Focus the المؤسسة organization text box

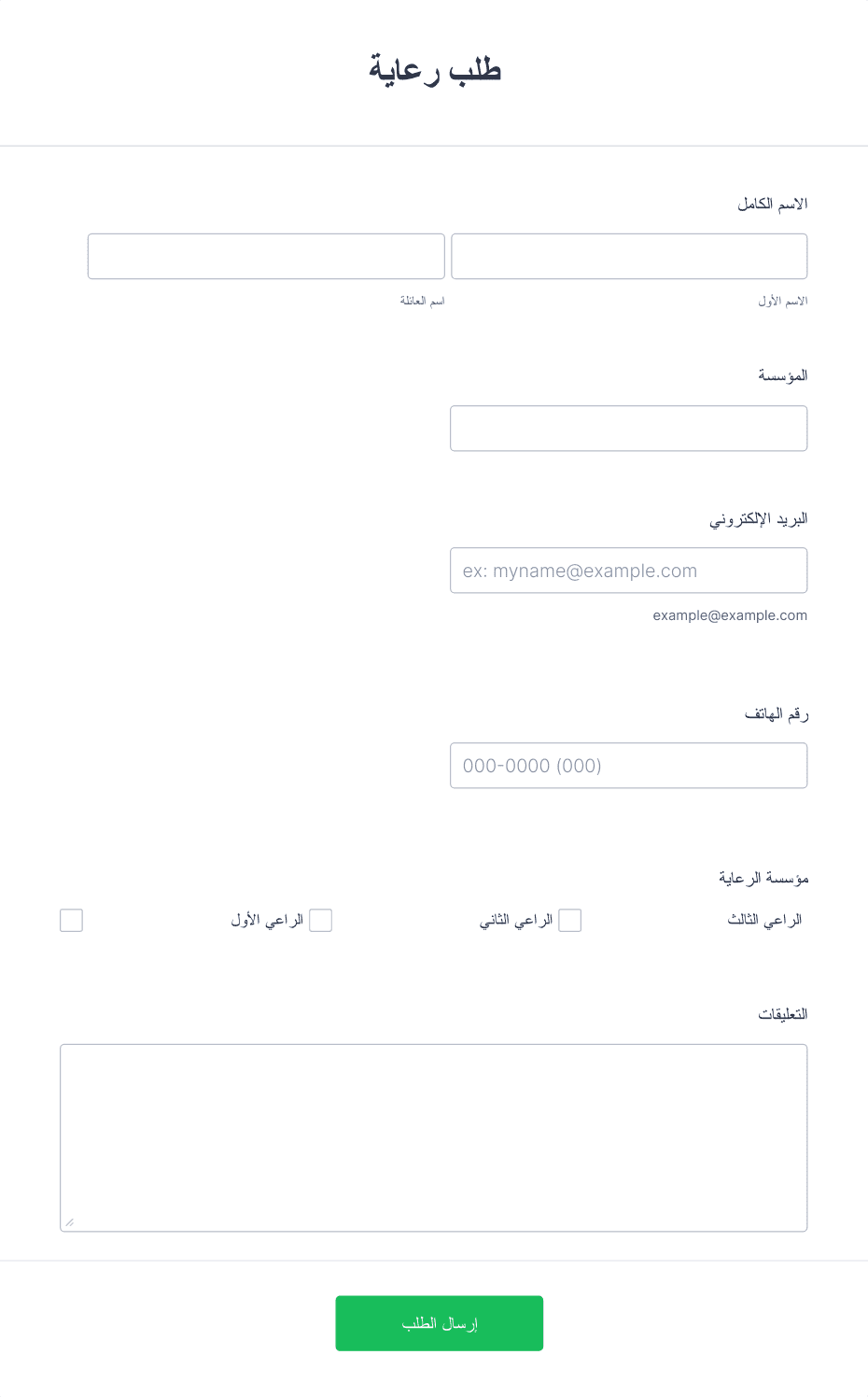pyautogui.click(x=629, y=429)
